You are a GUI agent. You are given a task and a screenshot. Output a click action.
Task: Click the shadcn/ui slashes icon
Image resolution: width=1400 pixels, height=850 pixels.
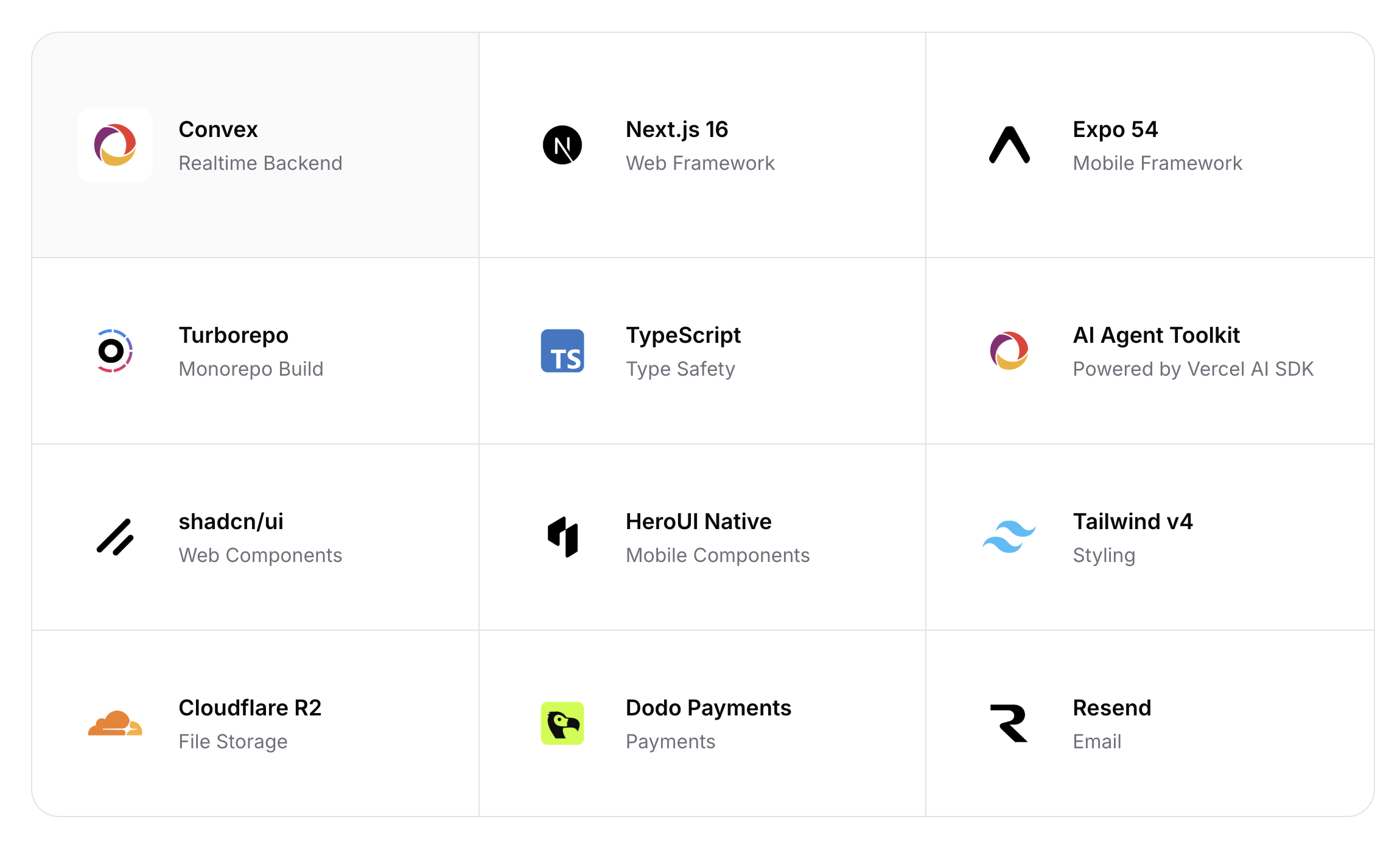(114, 537)
